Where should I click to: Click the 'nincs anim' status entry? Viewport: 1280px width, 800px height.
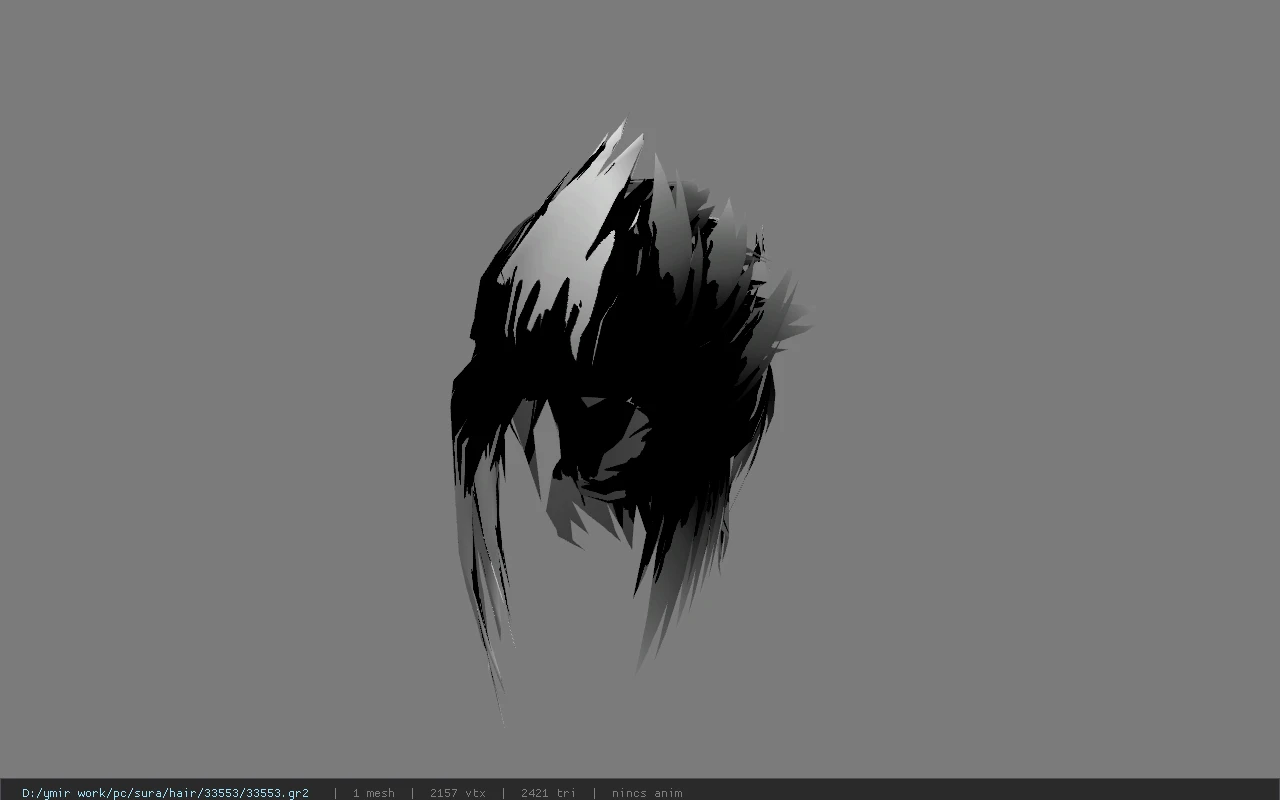coord(647,793)
